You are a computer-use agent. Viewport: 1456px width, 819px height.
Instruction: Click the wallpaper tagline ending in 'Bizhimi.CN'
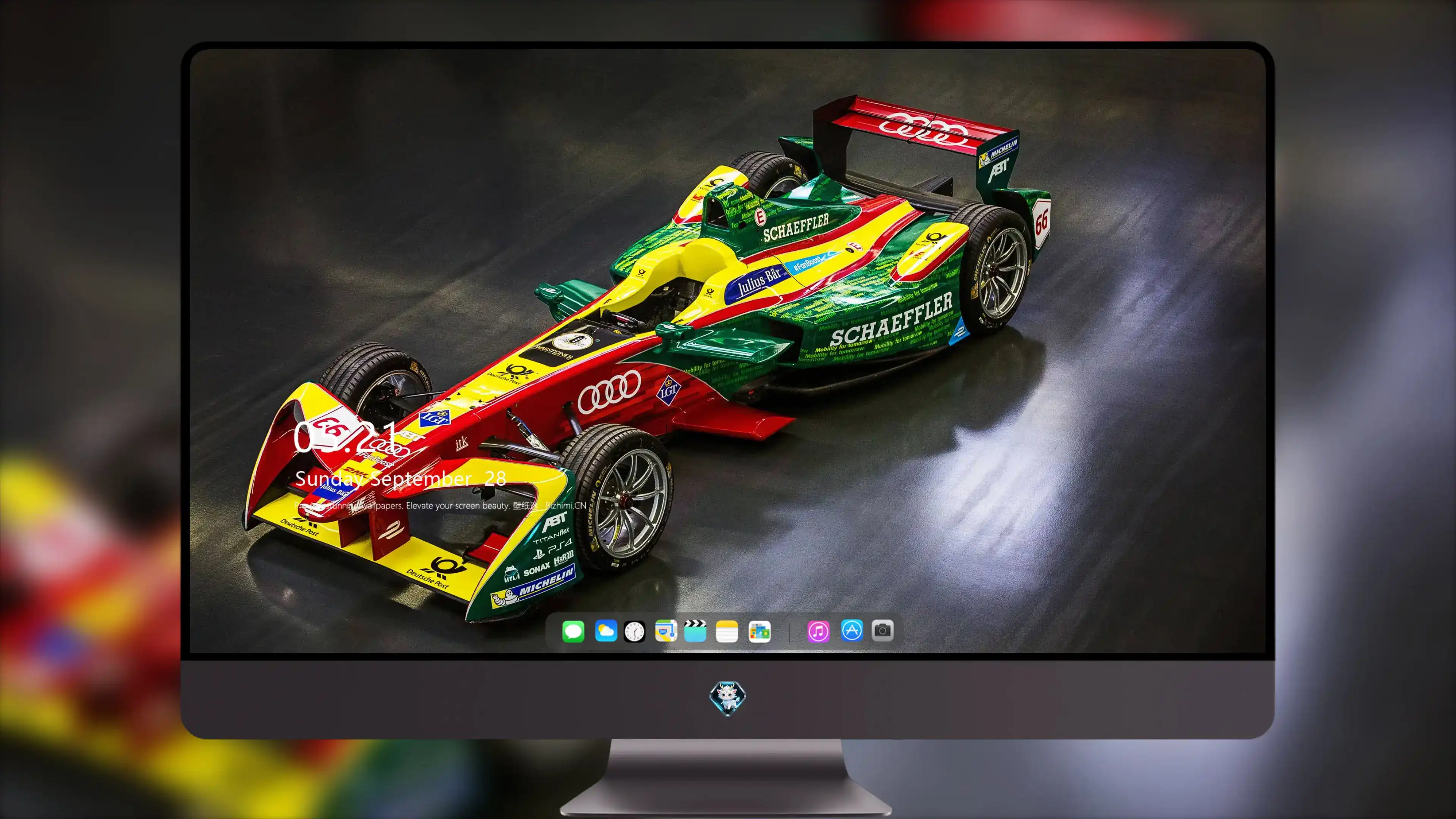coord(440,506)
